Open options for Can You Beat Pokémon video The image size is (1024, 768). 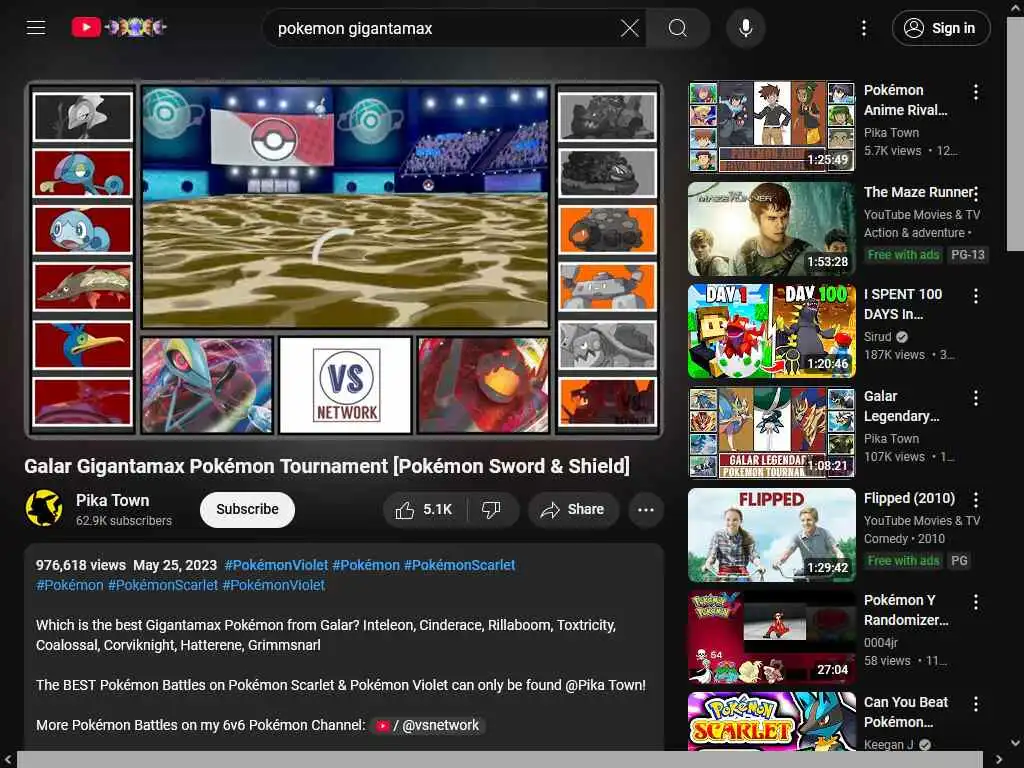[x=976, y=703]
